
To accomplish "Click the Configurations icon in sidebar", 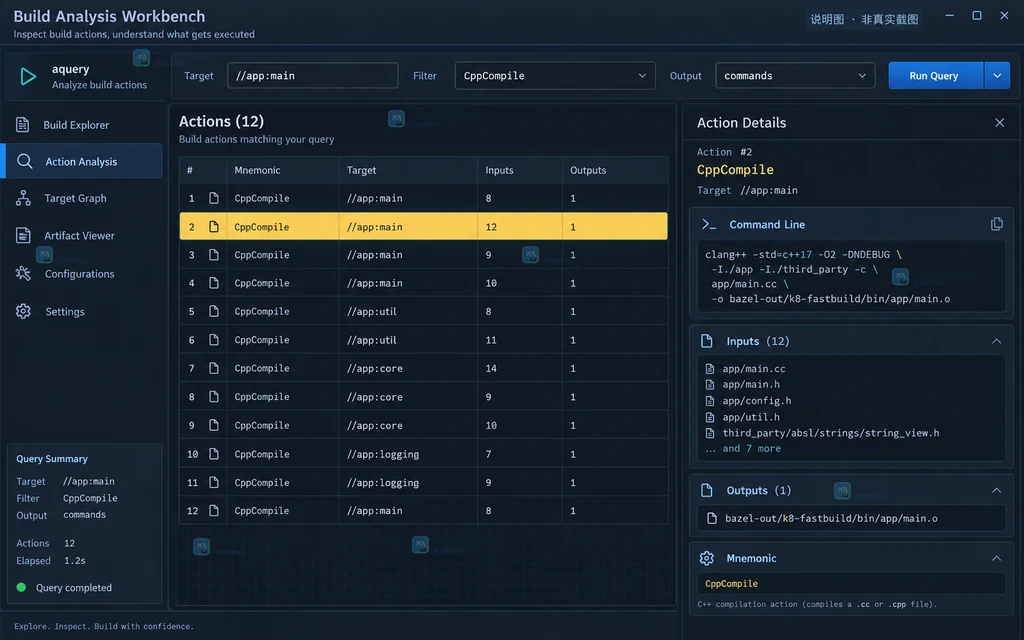I will point(23,274).
